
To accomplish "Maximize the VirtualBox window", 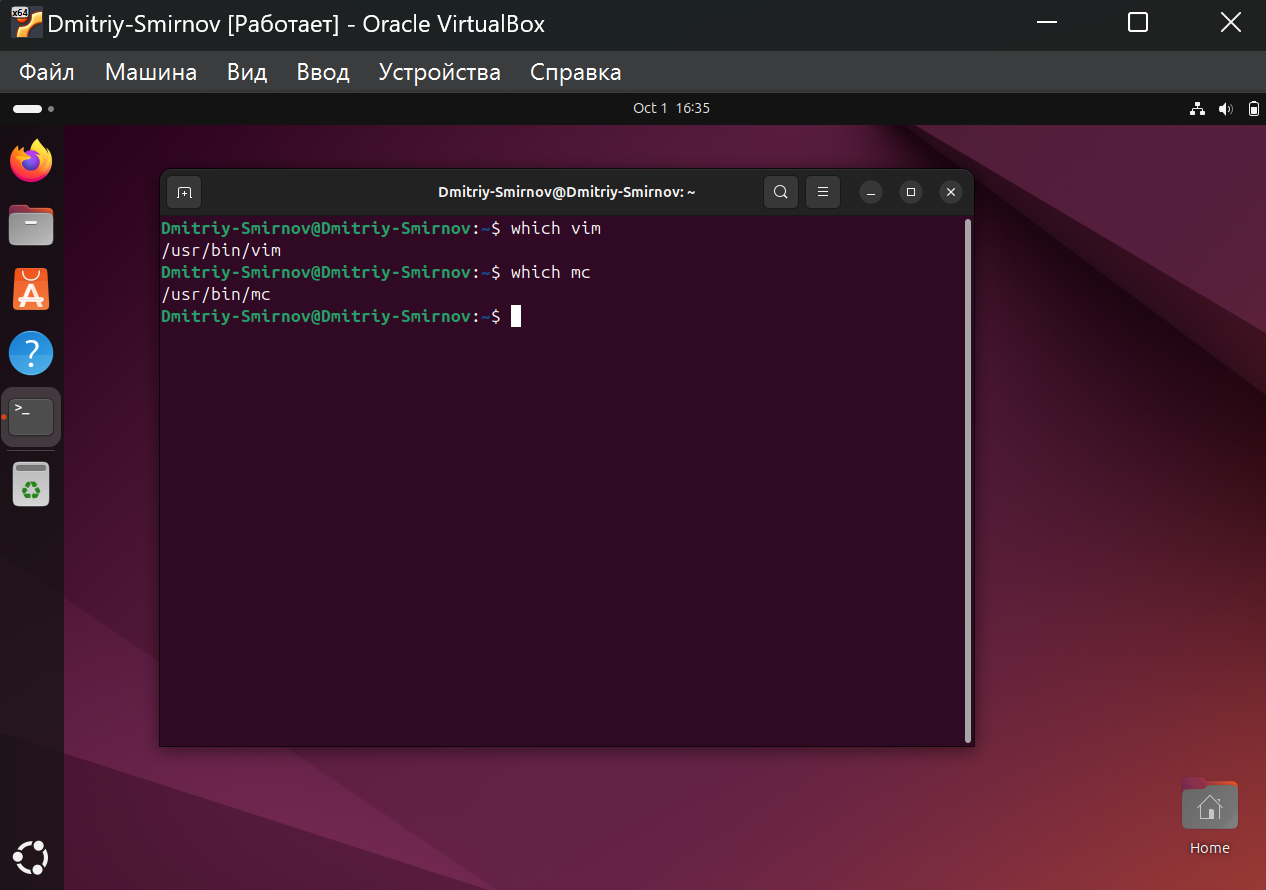I will (x=1138, y=23).
